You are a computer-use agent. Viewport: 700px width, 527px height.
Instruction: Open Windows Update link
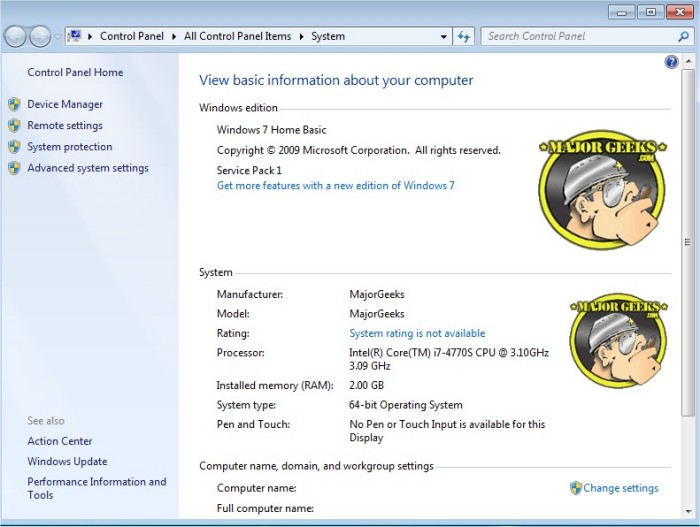point(67,461)
